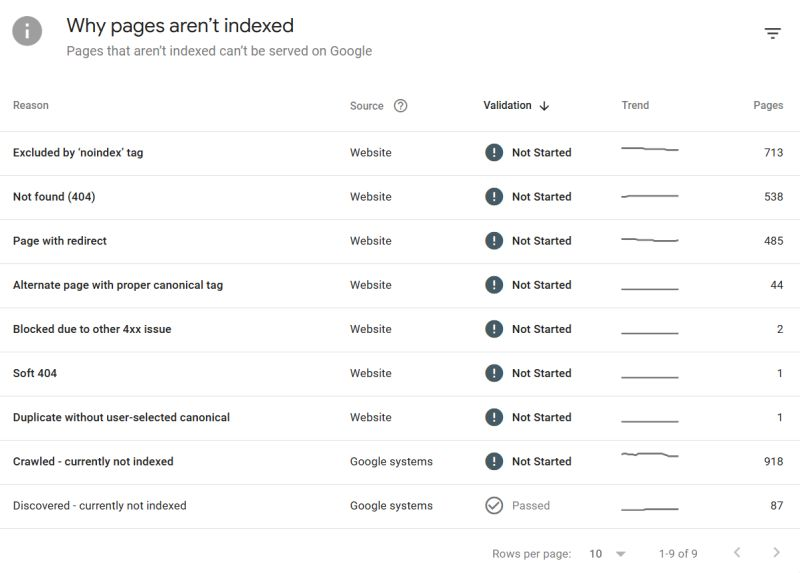800x573 pixels.
Task: Click the Source column help icon
Action: 400,106
